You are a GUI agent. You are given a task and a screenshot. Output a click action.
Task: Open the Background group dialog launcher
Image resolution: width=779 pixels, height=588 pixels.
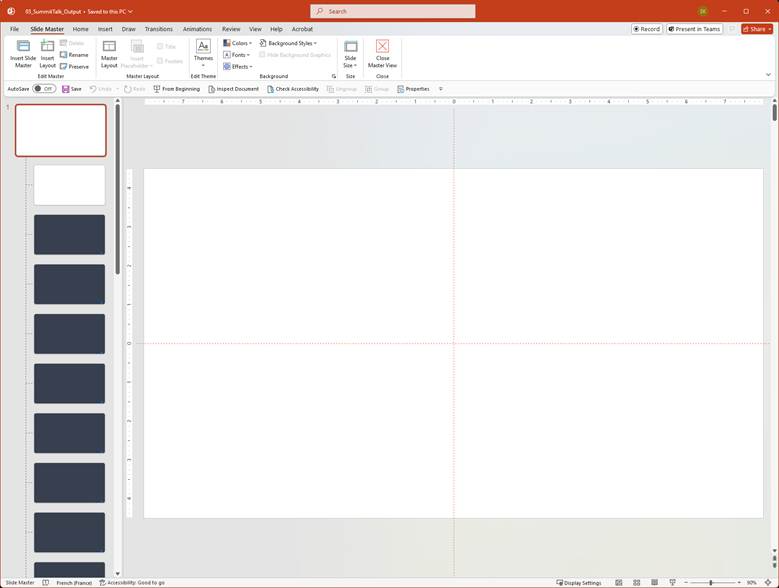pyautogui.click(x=334, y=76)
